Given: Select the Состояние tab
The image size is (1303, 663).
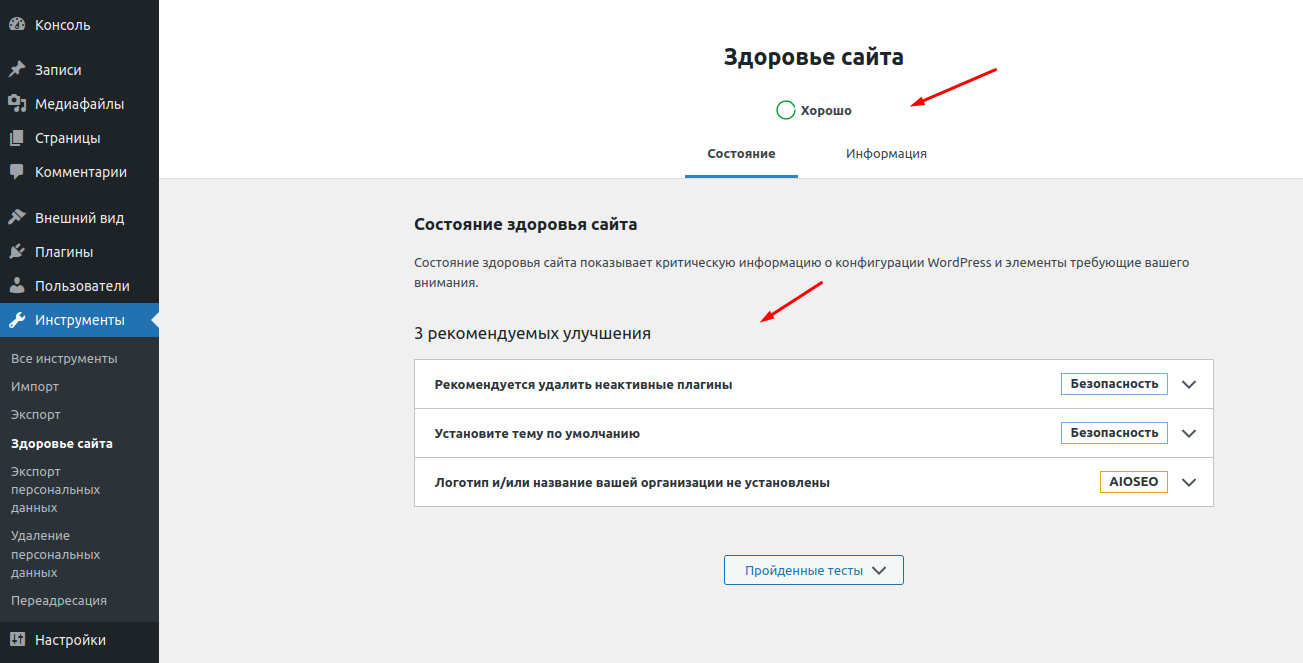Looking at the screenshot, I should click(x=741, y=154).
